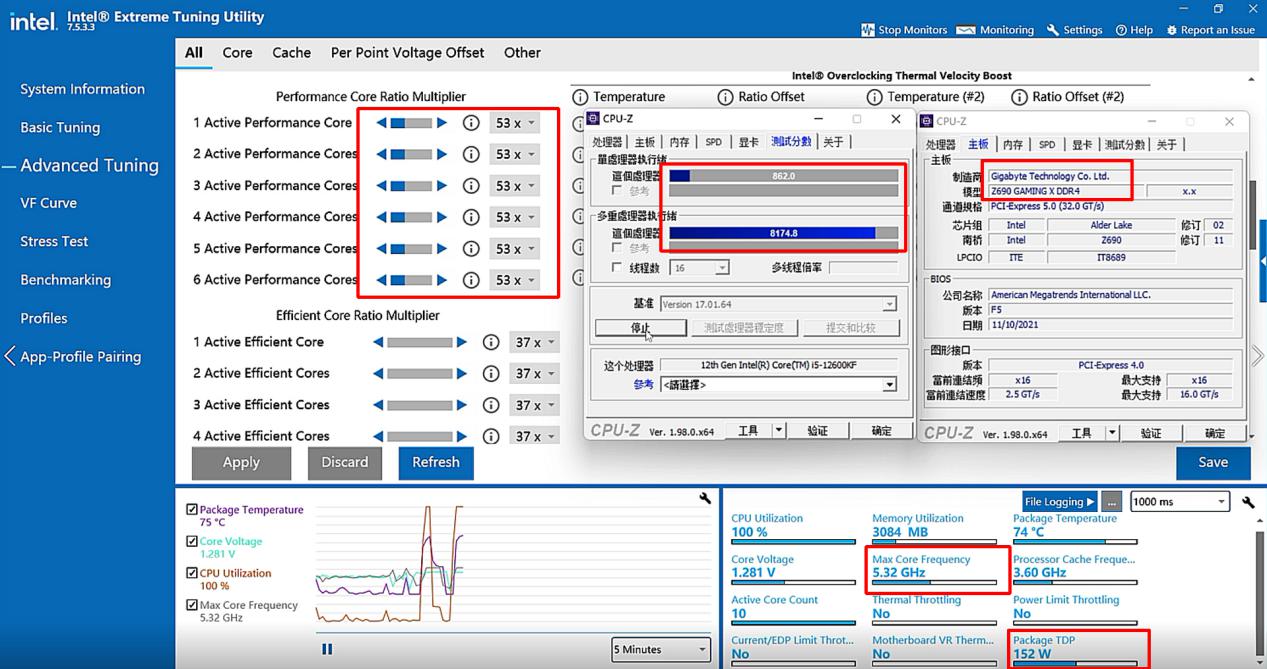Click the Apply button
The image size is (1267, 669).
point(241,462)
